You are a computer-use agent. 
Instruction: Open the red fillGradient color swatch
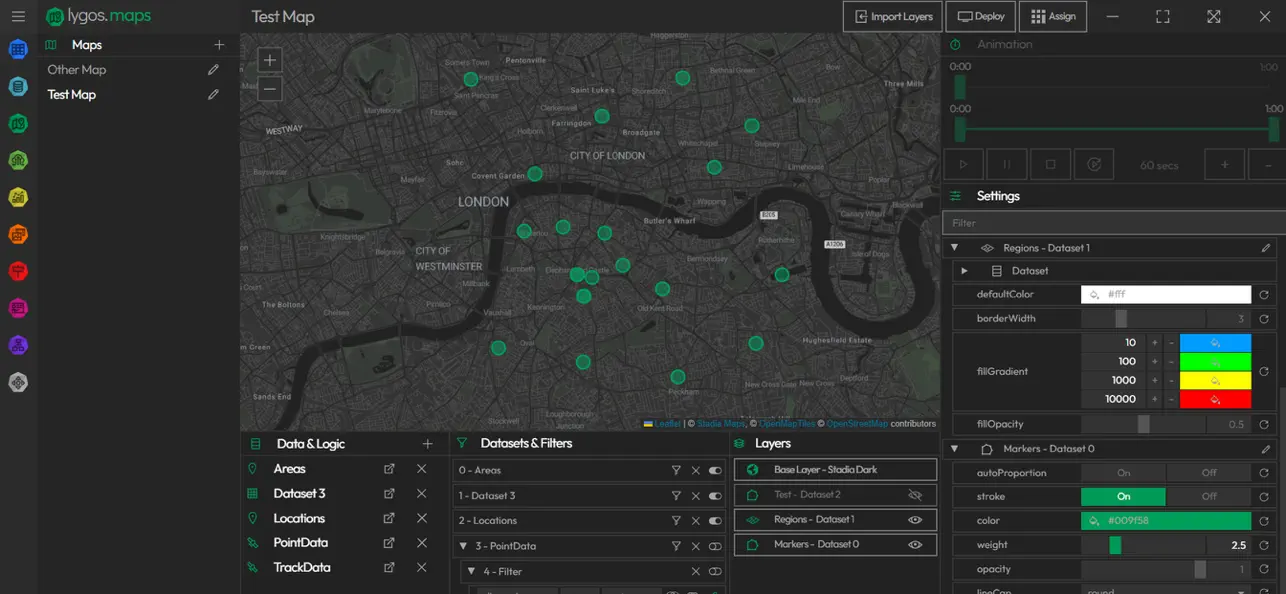click(x=1215, y=399)
